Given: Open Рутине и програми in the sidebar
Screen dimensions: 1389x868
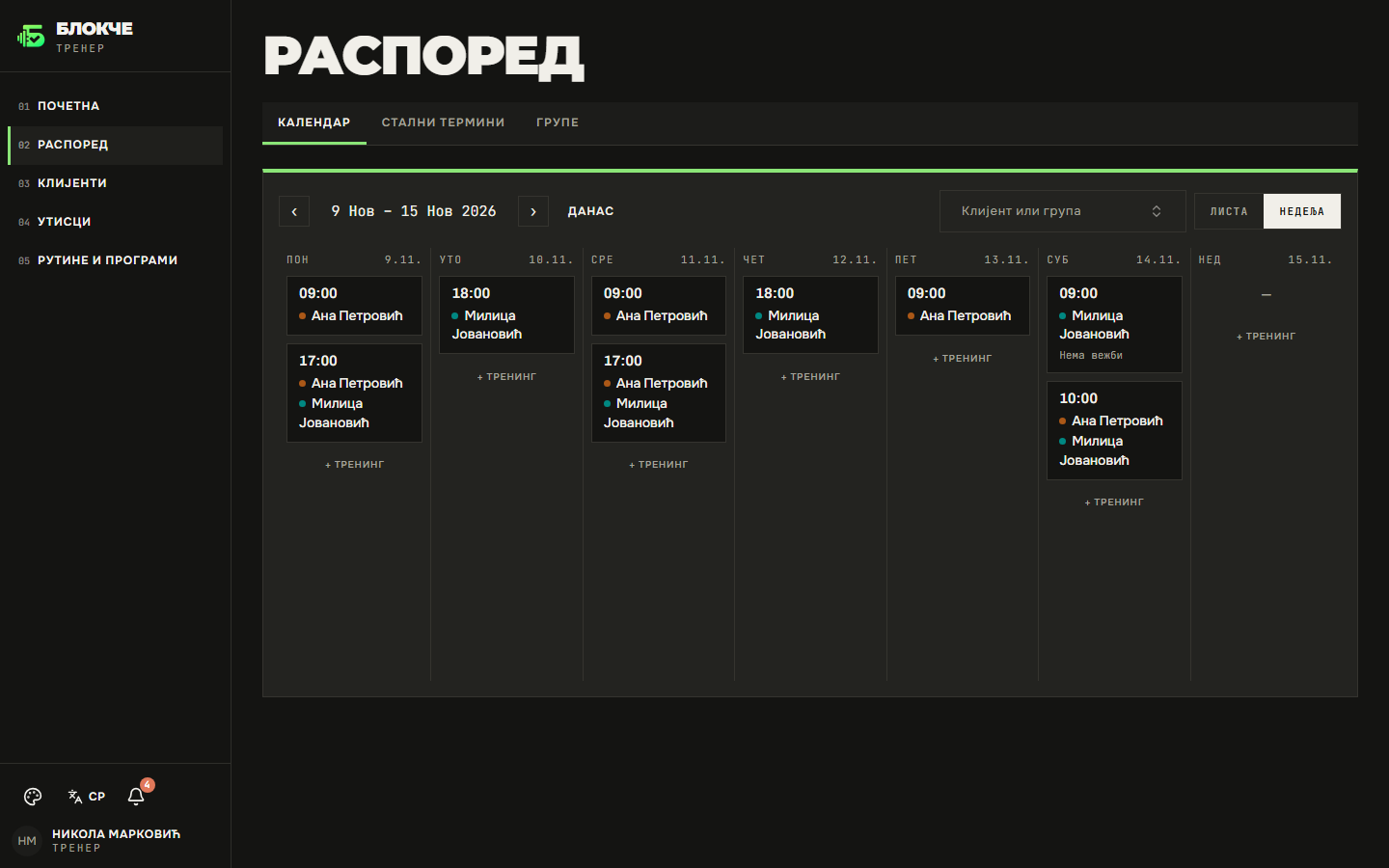Looking at the screenshot, I should pyautogui.click(x=116, y=260).
